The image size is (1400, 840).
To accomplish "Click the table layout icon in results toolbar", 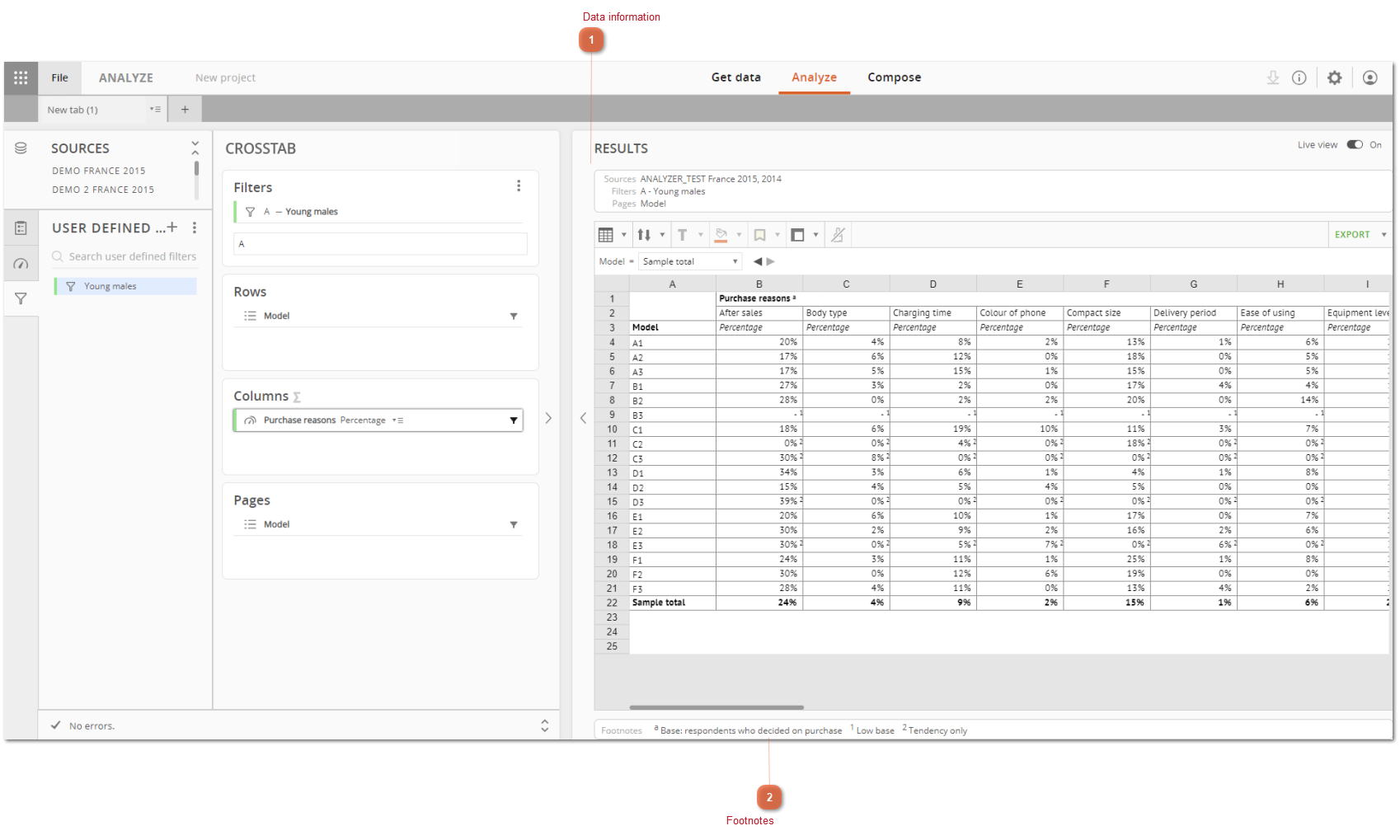I will (606, 235).
